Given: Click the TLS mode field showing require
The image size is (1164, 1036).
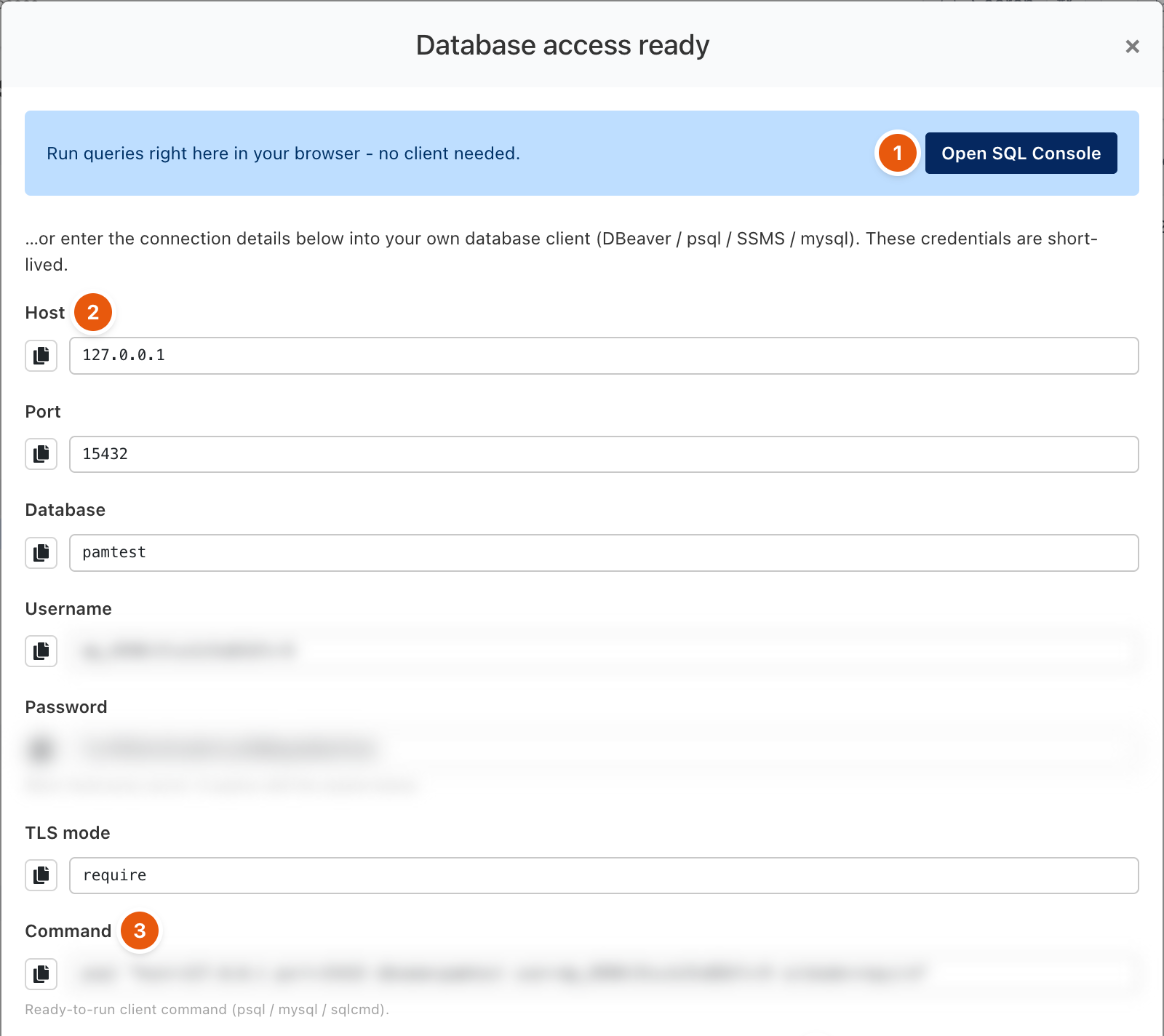Looking at the screenshot, I should [x=604, y=875].
